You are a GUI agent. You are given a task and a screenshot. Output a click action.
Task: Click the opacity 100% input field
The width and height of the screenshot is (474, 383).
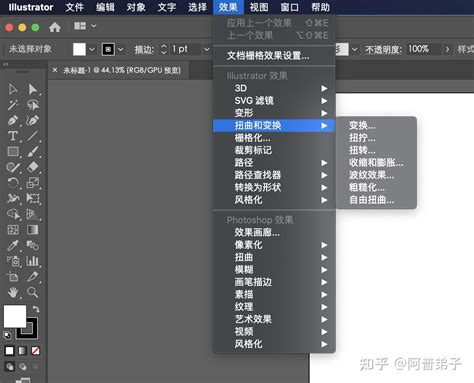click(424, 49)
